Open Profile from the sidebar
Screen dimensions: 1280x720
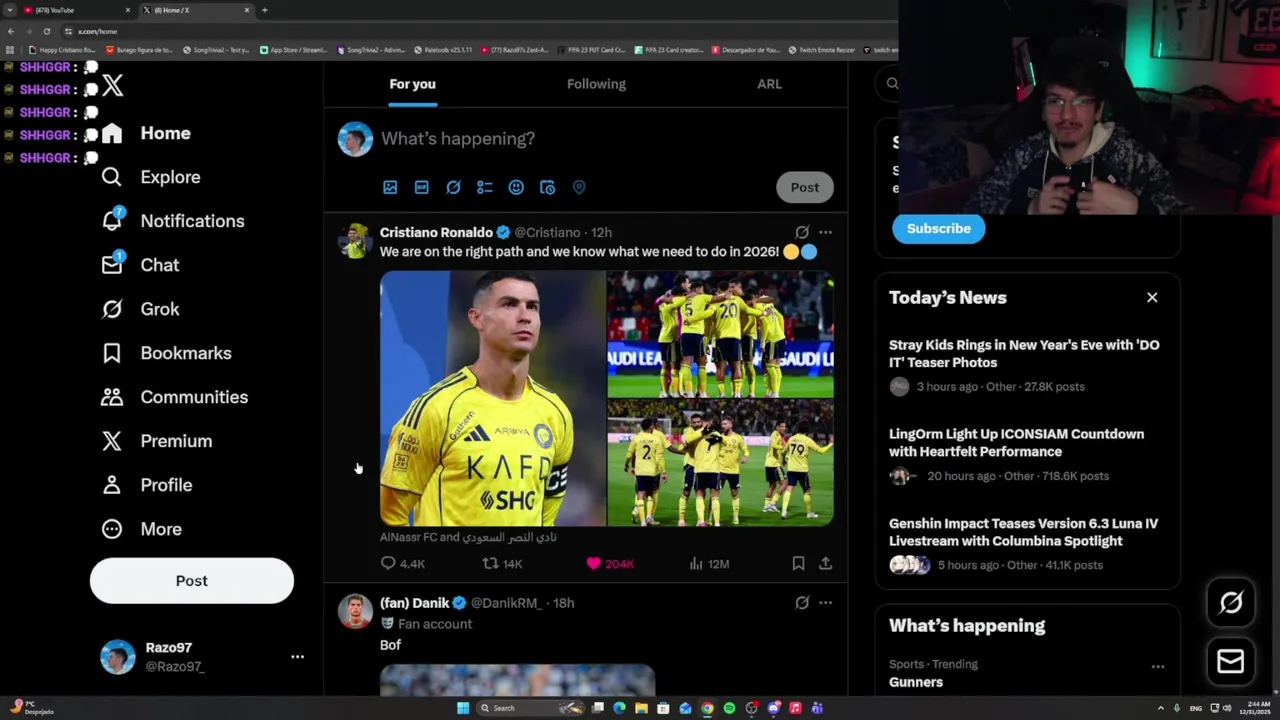[146, 485]
